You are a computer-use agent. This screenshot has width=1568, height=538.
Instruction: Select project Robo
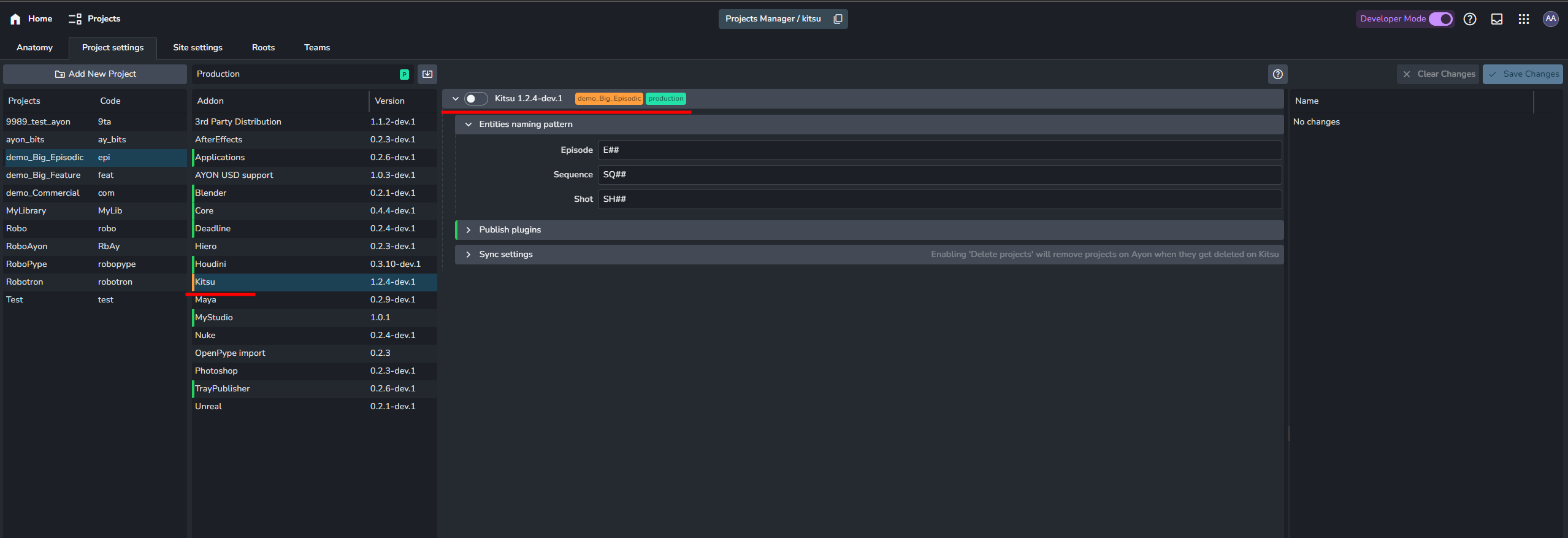click(x=95, y=229)
